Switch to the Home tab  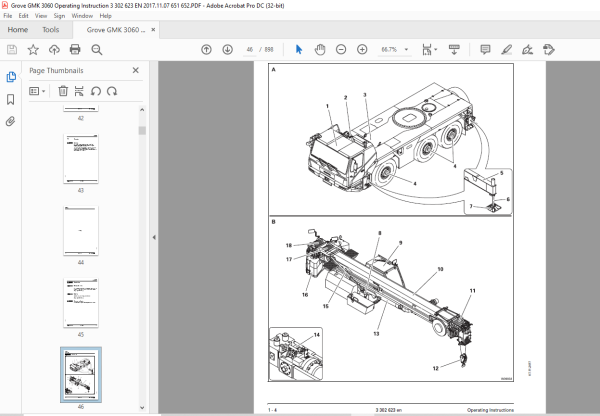point(18,29)
